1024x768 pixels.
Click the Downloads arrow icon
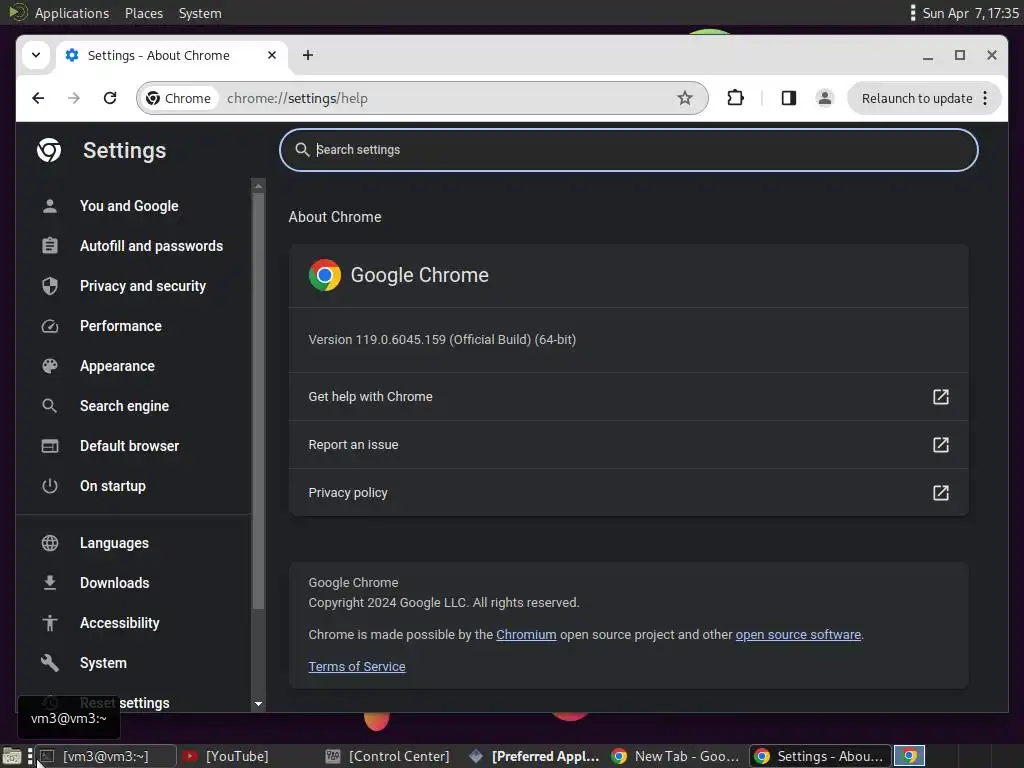[x=50, y=583]
